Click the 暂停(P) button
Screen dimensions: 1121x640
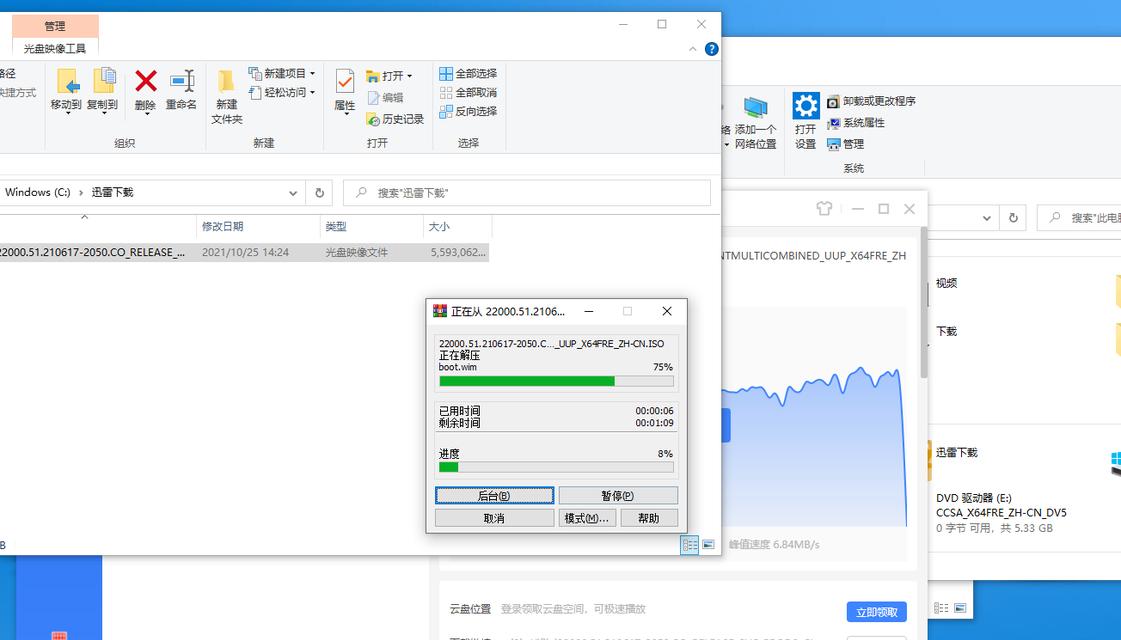(618, 496)
